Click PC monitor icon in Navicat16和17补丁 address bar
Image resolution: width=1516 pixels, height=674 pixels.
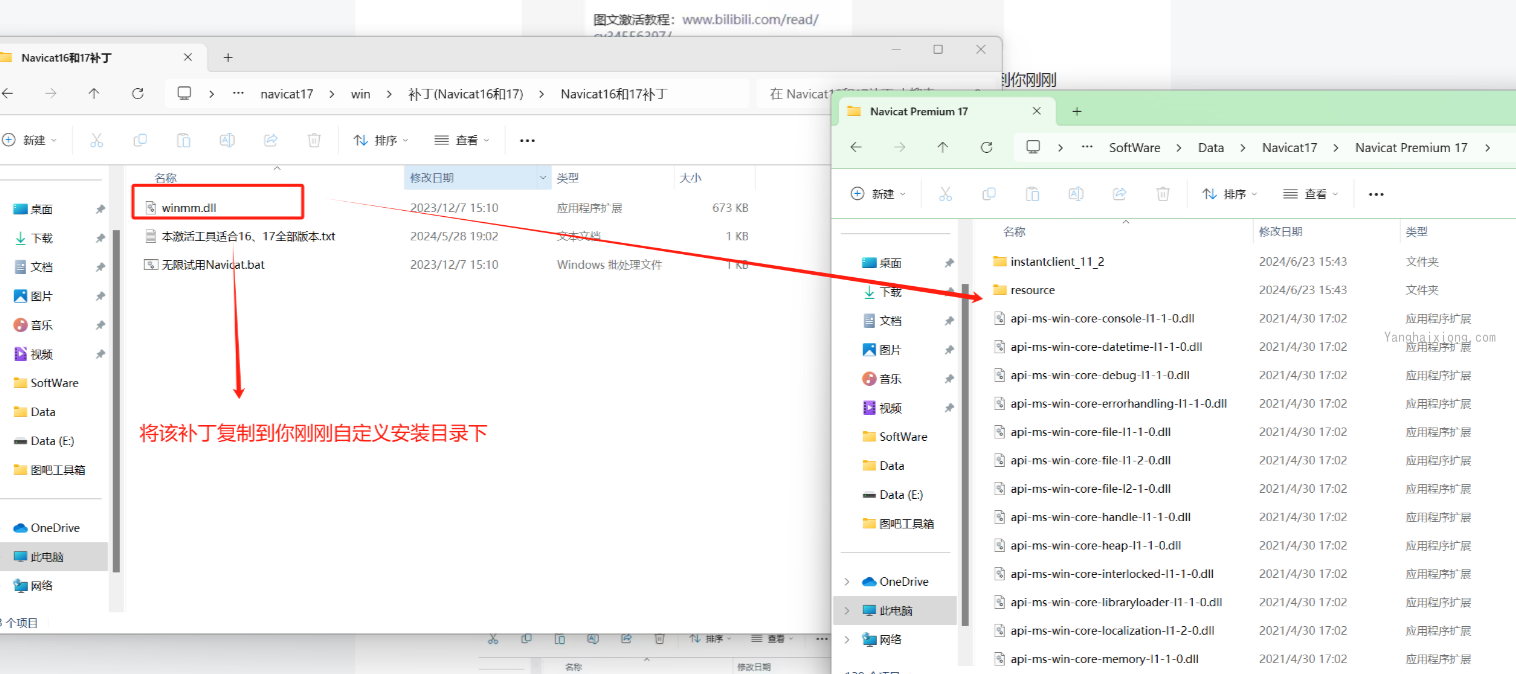point(184,93)
